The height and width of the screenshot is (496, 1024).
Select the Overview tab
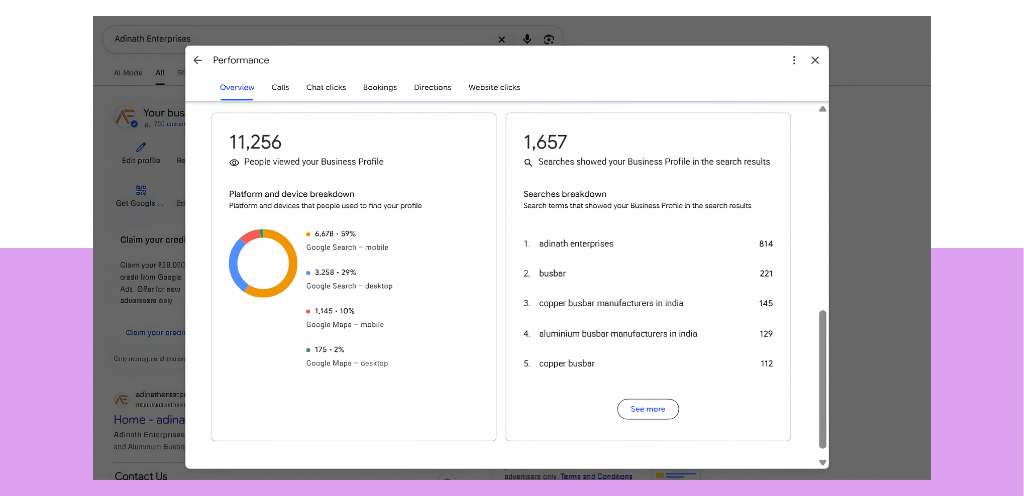click(237, 87)
